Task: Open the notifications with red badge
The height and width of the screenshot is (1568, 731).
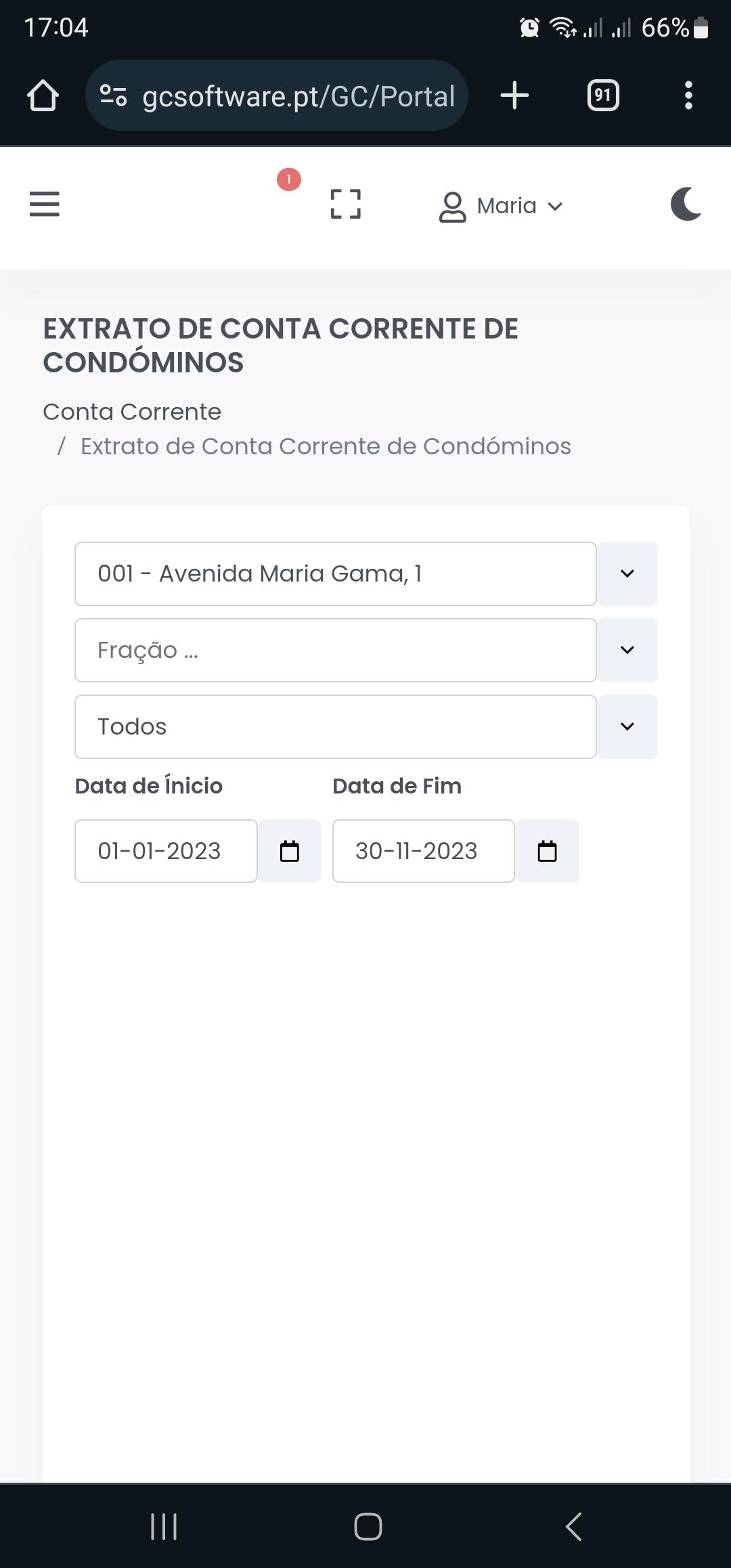Action: click(288, 180)
